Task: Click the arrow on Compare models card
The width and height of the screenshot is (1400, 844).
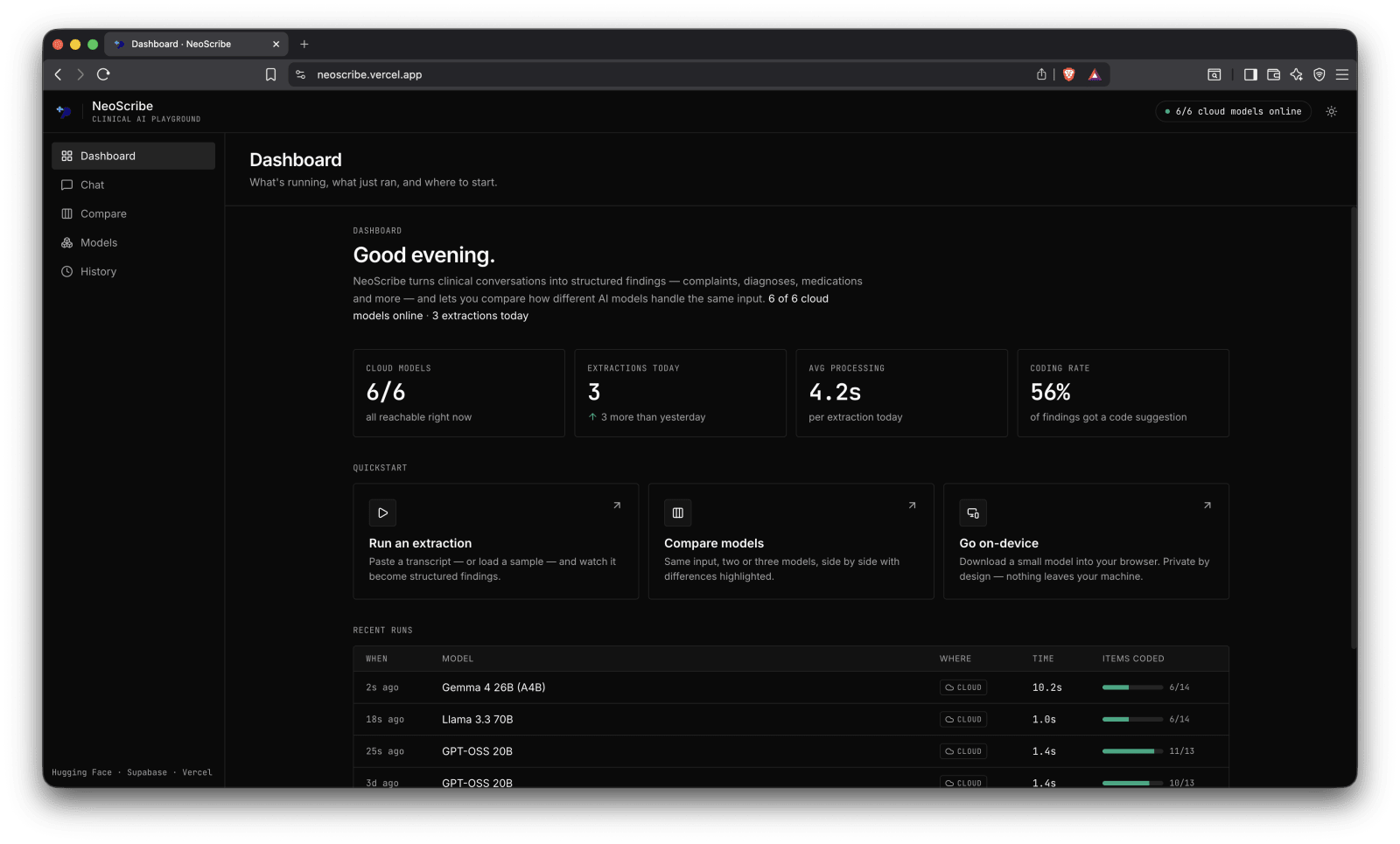Action: (912, 506)
